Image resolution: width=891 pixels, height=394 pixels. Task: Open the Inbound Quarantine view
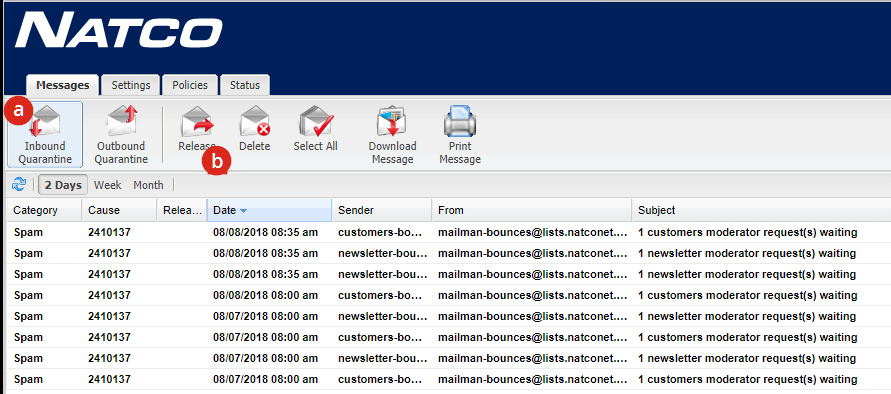pos(45,135)
